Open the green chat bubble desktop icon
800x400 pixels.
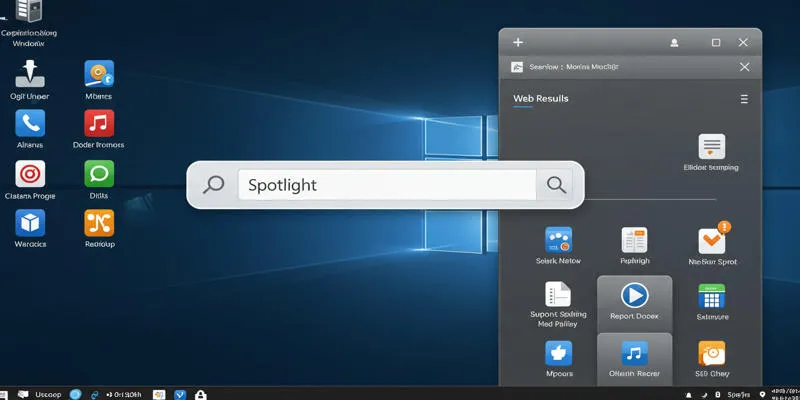click(x=99, y=174)
